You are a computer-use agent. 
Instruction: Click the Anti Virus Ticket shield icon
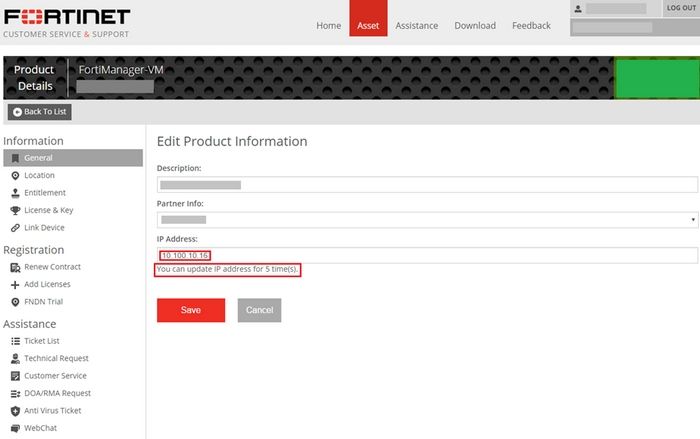(x=15, y=411)
